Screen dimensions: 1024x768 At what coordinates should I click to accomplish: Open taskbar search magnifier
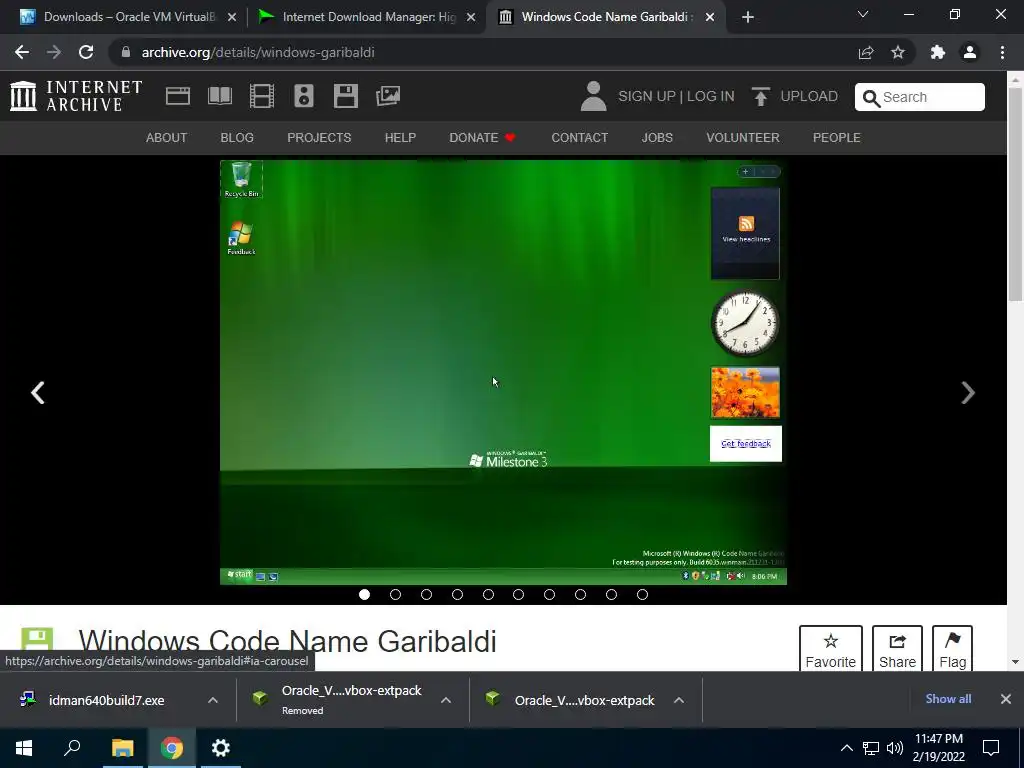(72, 748)
